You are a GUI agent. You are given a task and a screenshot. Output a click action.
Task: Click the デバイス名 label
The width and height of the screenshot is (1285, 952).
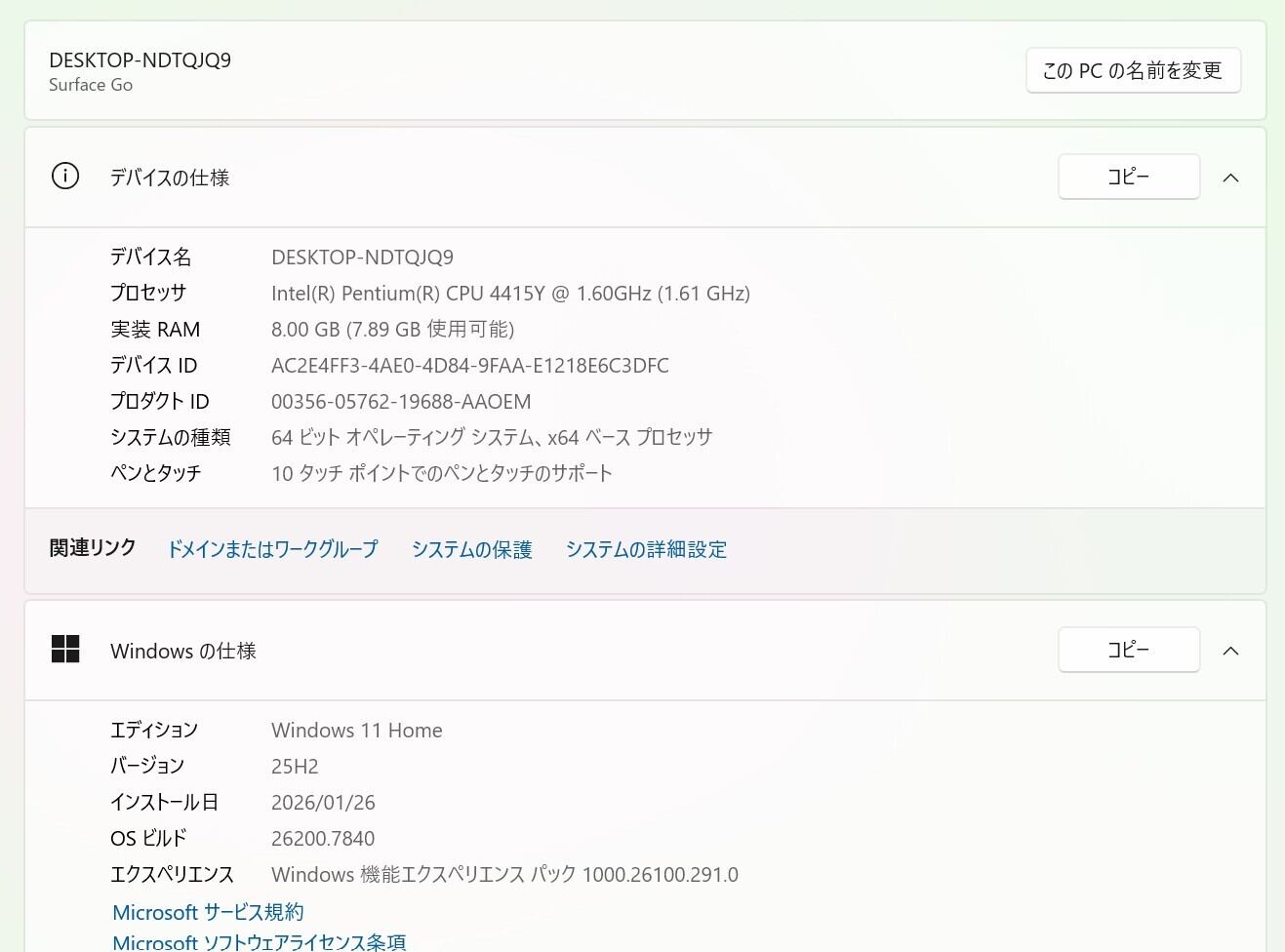point(151,258)
